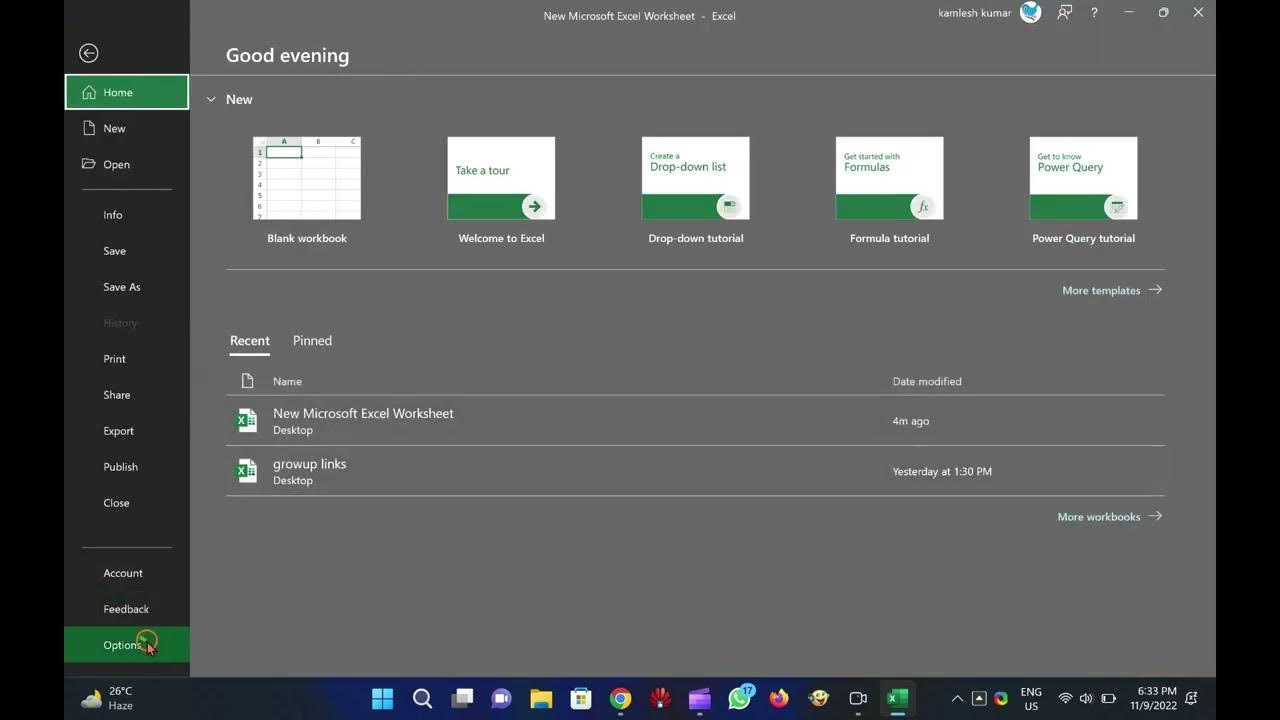Screen dimensions: 1280x720
Task: Open taskbar Search
Action: (422, 698)
